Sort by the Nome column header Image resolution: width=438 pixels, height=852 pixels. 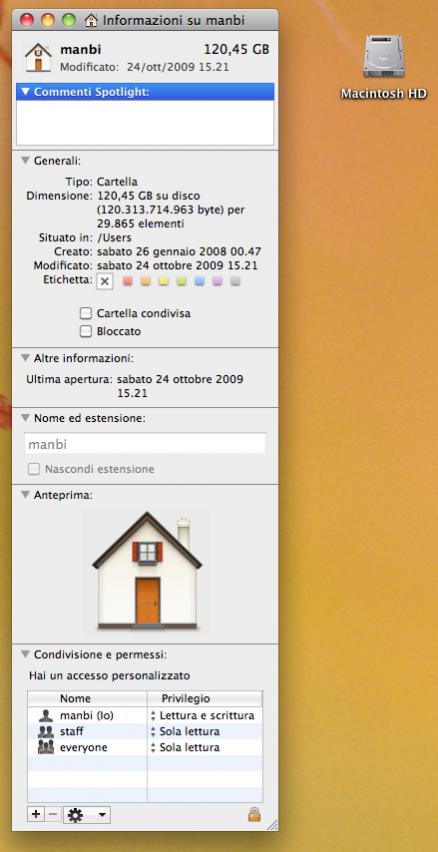tap(87, 699)
